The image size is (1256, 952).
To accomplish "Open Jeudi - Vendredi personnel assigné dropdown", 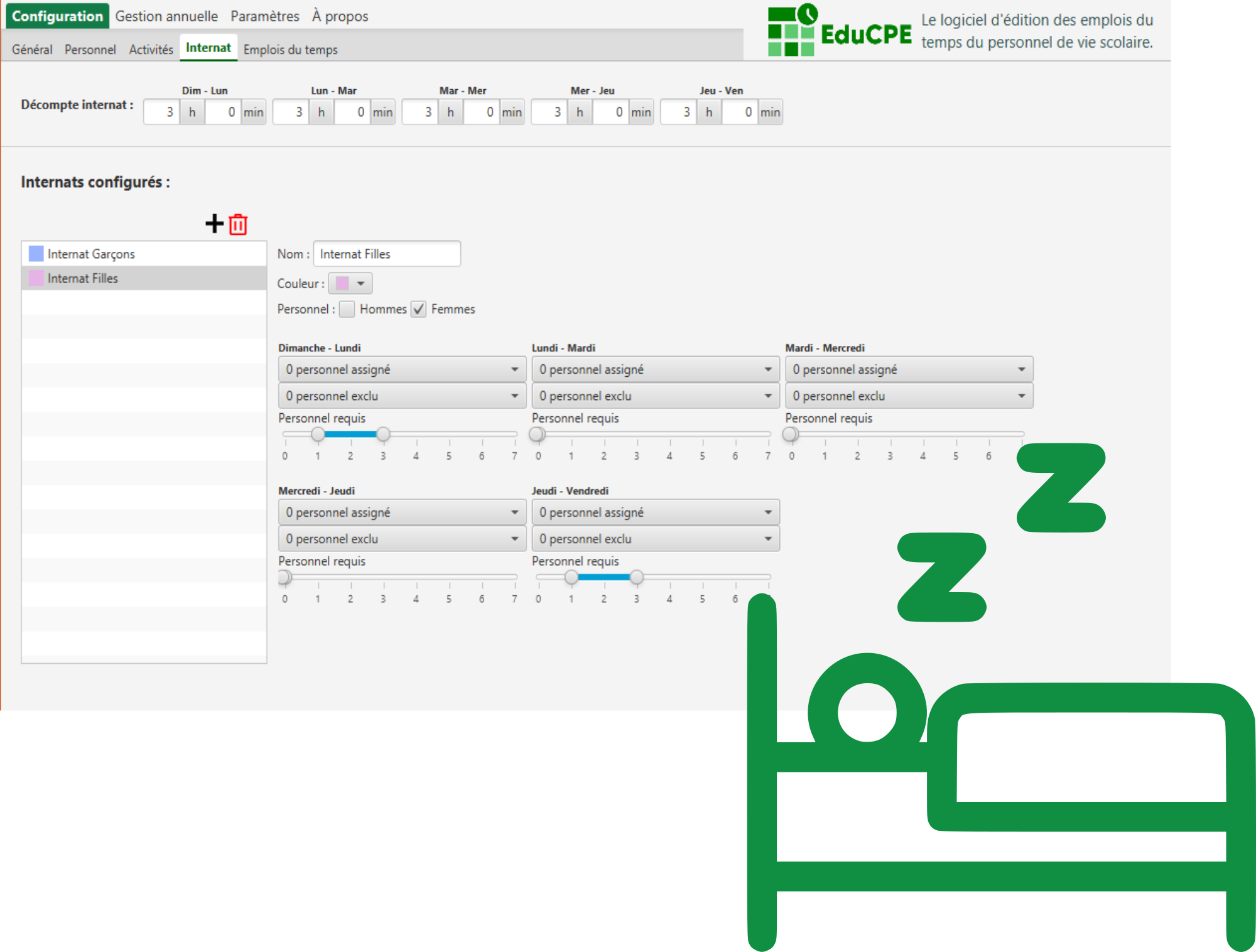I will coord(656,512).
